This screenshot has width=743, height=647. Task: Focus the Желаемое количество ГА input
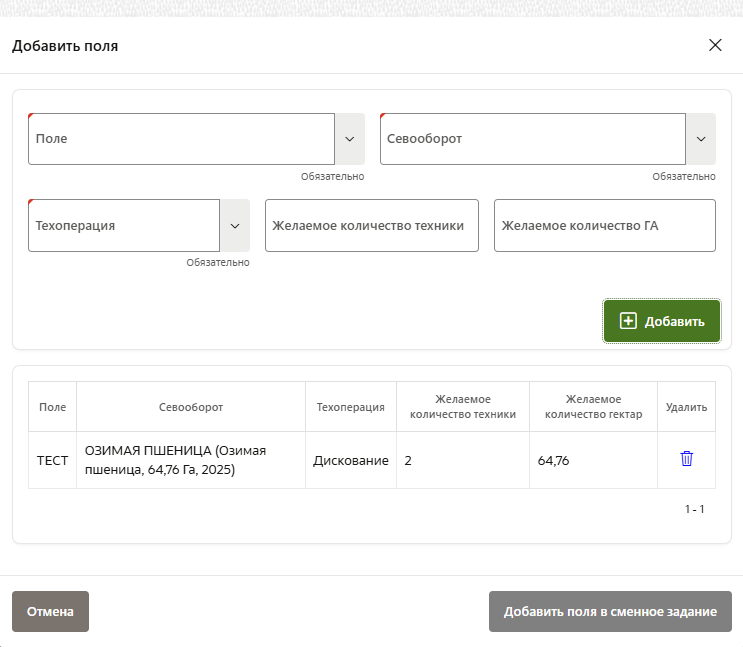(x=604, y=225)
